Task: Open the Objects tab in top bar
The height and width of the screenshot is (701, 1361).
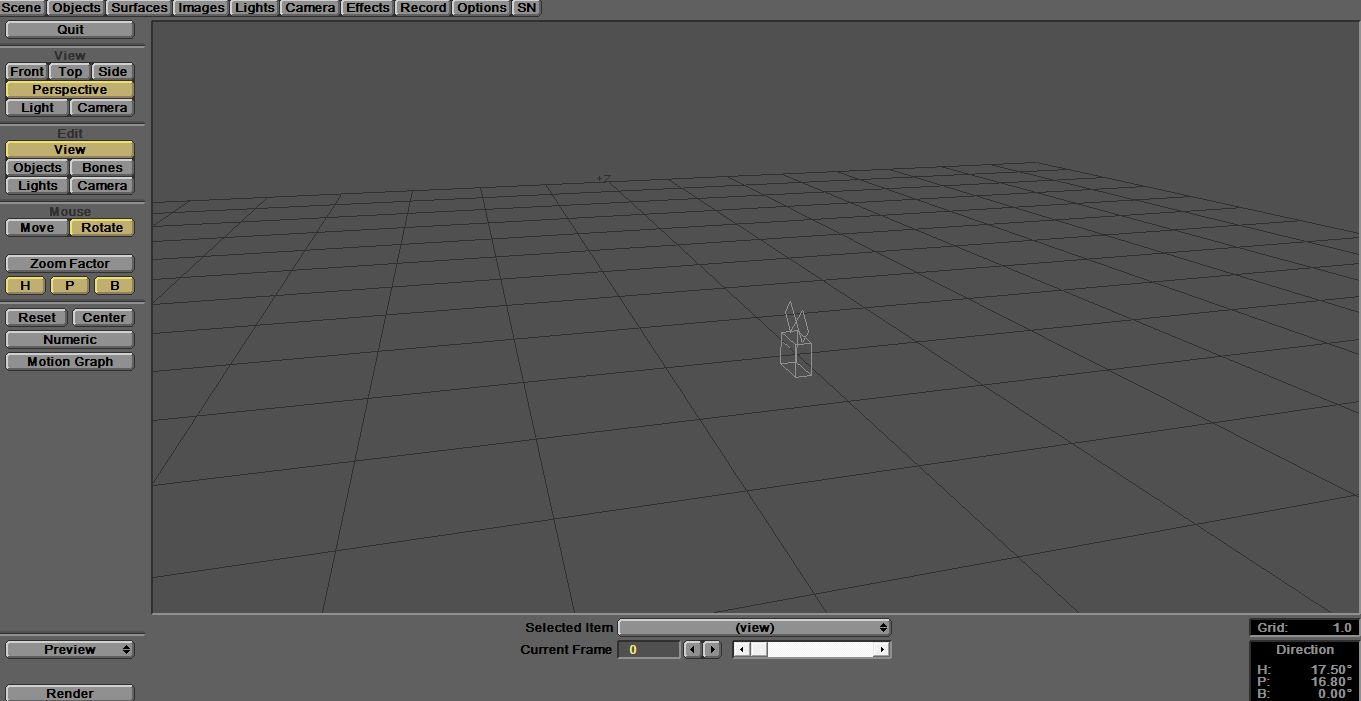Action: 76,8
